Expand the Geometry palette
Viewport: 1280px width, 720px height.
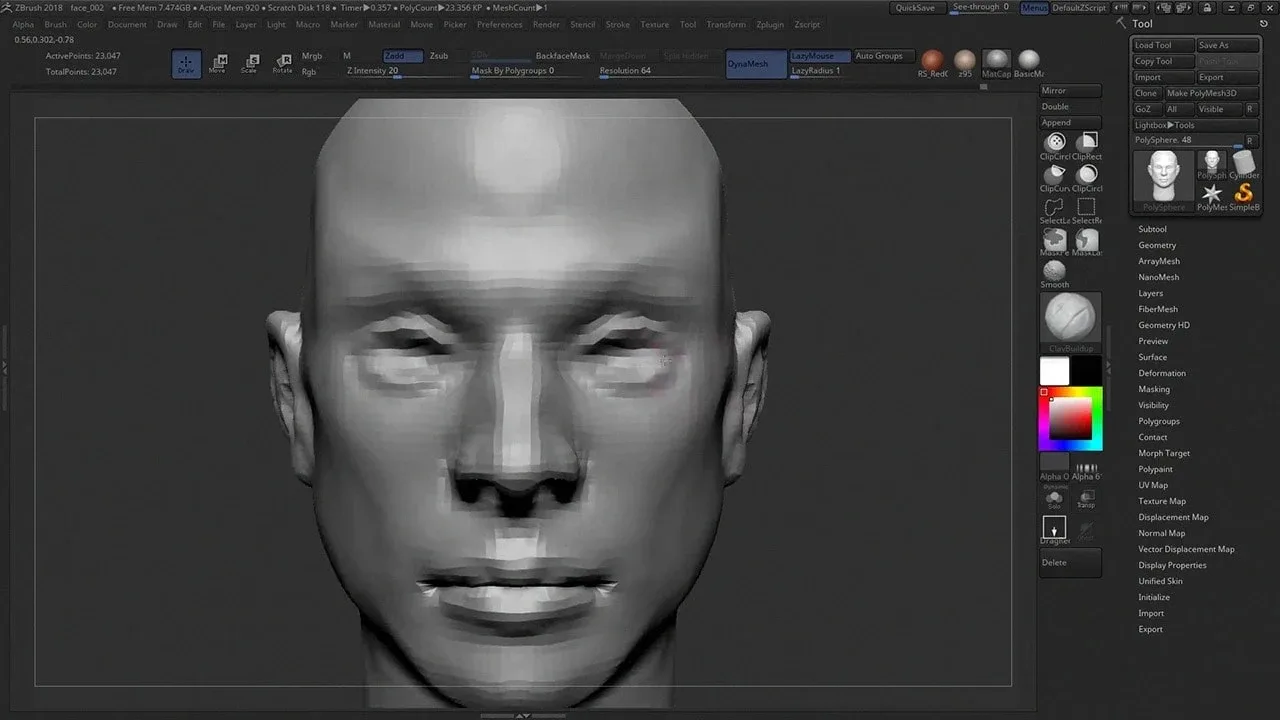pyautogui.click(x=1157, y=245)
